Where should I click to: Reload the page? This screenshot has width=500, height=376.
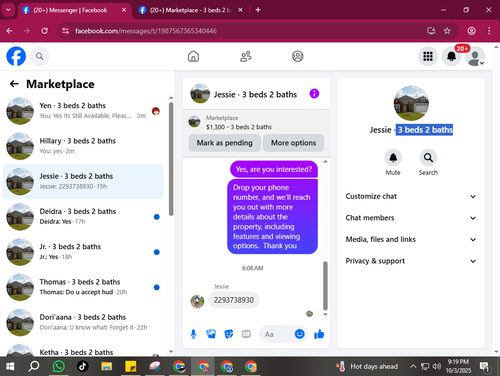coord(44,31)
